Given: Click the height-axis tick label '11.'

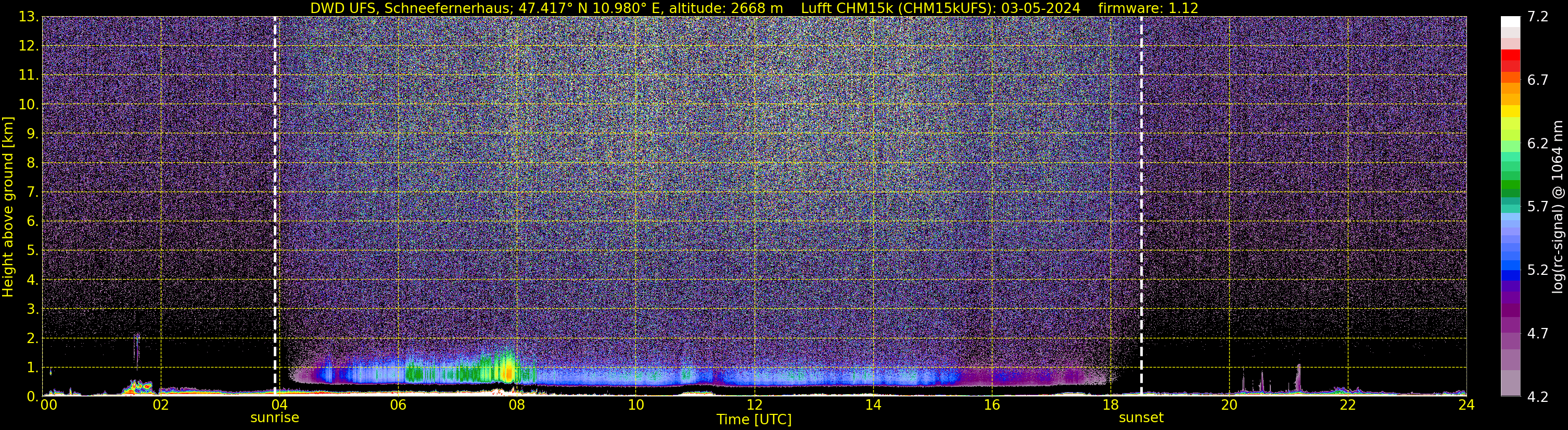Looking at the screenshot, I should (x=28, y=75).
